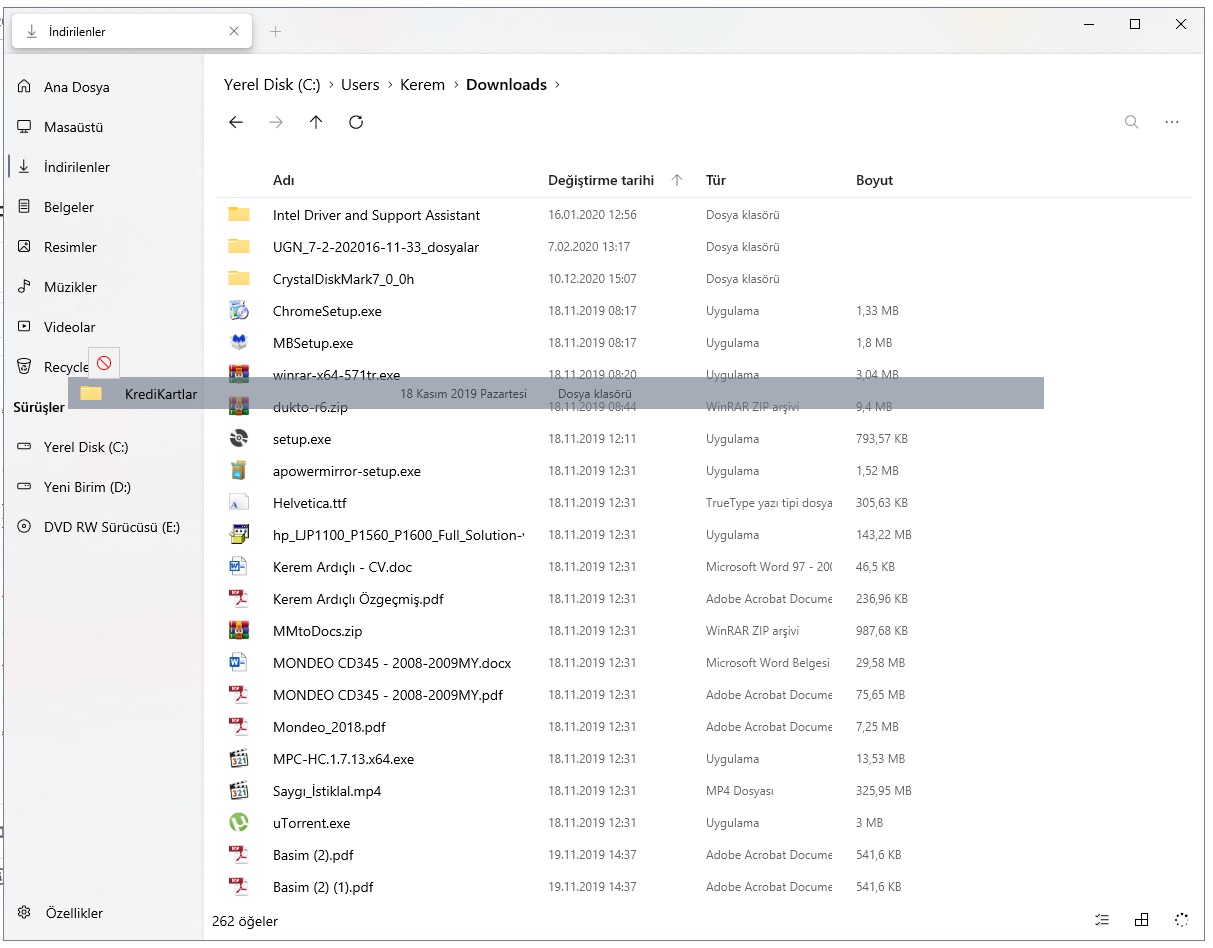Open a new tab with the plus button
Image resolution: width=1213 pixels, height=948 pixels.
tap(275, 30)
